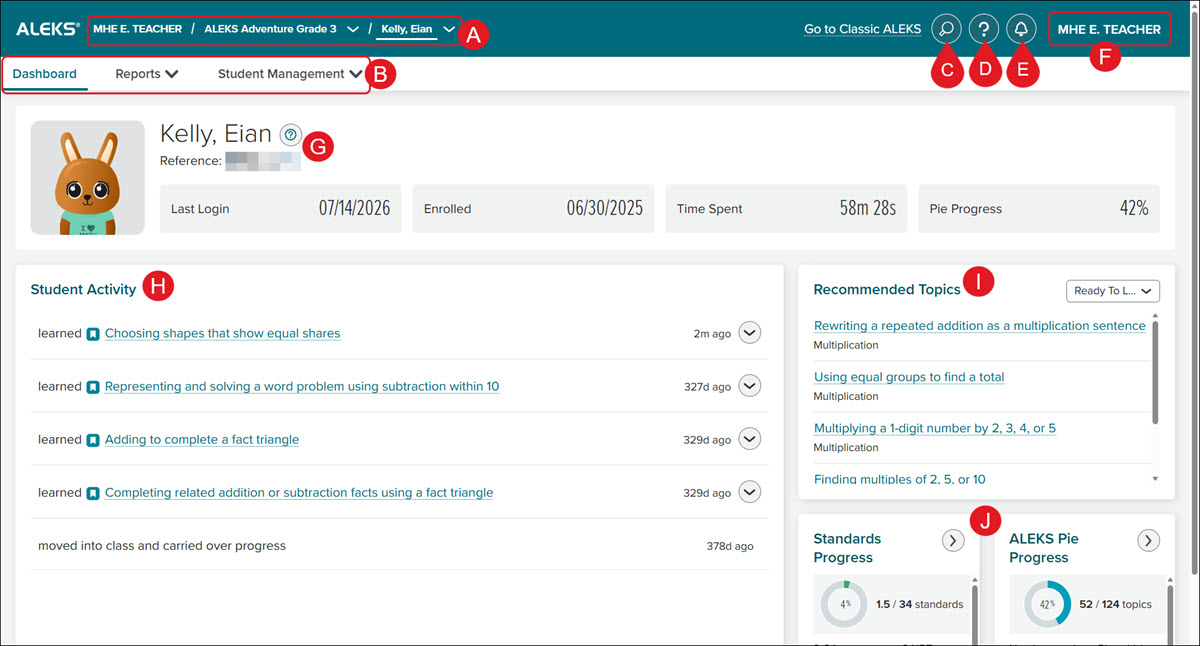Click Last Login date 07/14/2026

(354, 208)
